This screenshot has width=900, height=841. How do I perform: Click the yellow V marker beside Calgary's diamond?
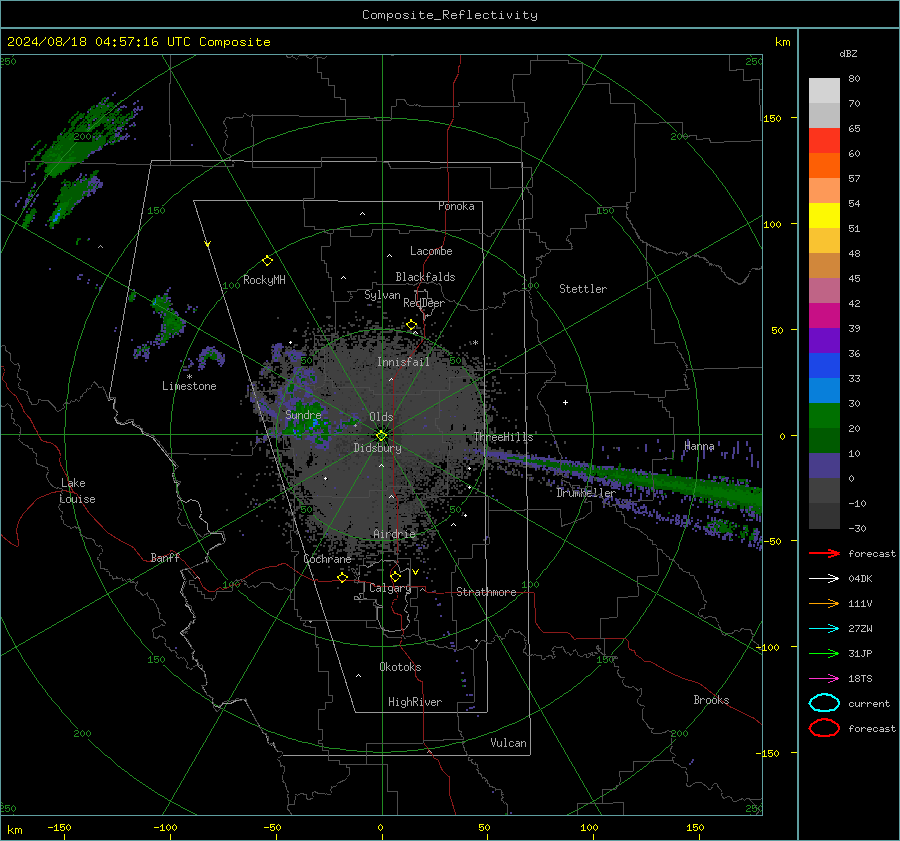point(415,572)
